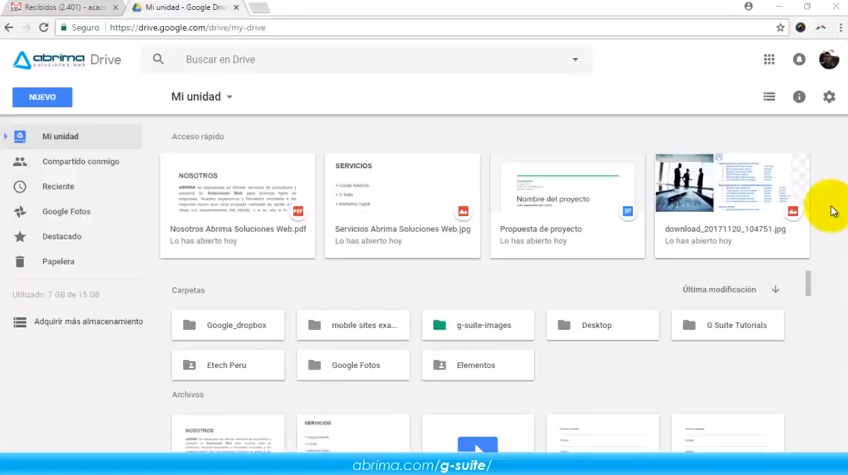Click the Reciente clock icon
This screenshot has width=848, height=475.
point(20,187)
